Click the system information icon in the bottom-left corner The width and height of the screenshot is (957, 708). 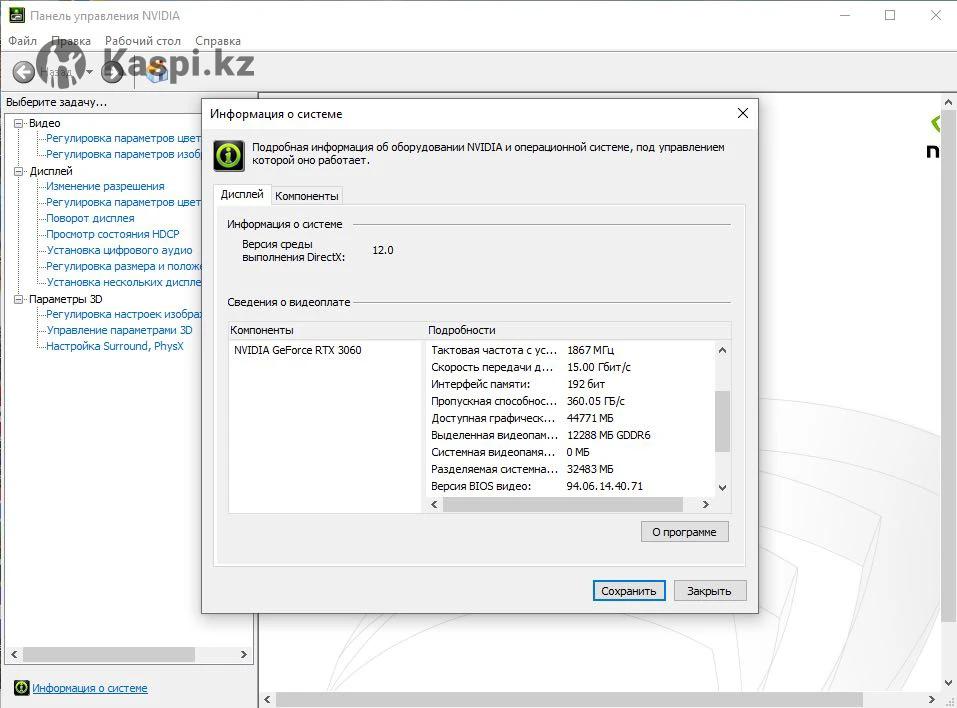click(x=21, y=688)
